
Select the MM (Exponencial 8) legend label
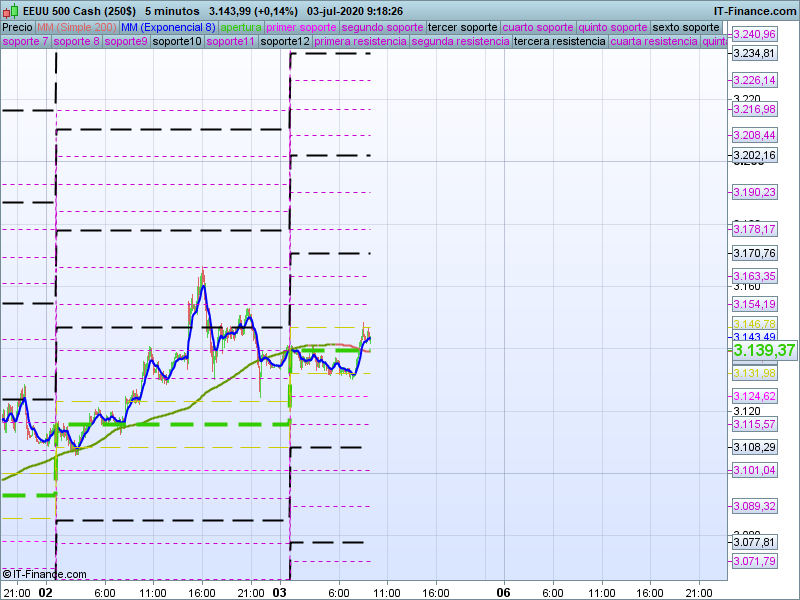click(x=167, y=27)
